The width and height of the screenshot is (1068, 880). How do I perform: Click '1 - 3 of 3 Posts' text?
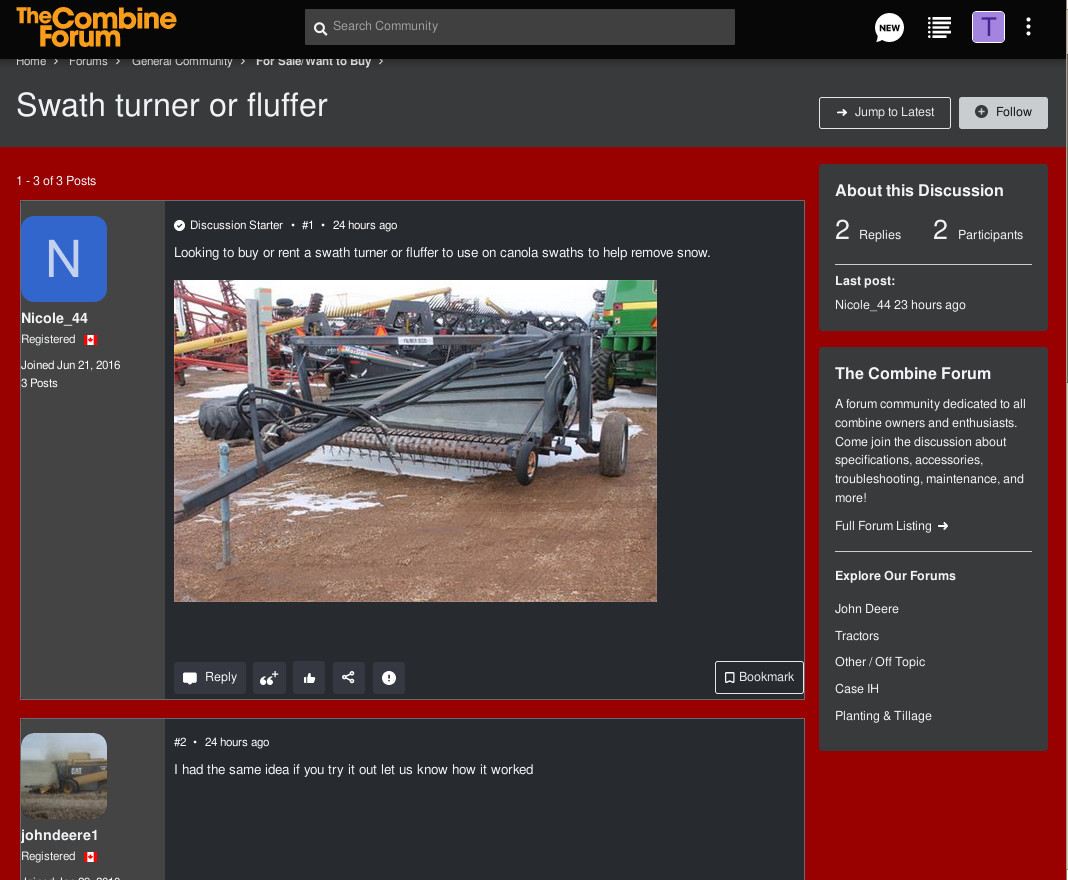[x=56, y=181]
